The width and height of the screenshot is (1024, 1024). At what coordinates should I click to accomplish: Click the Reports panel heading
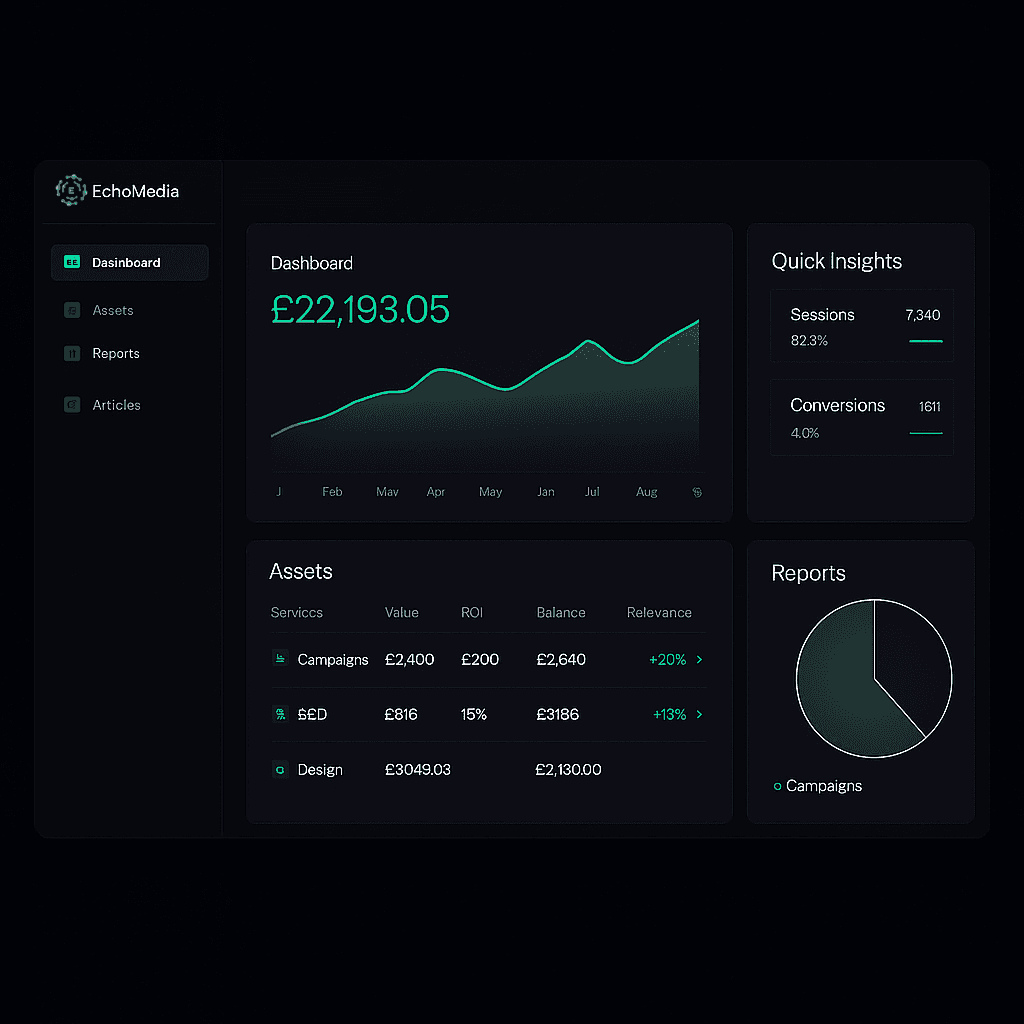[808, 573]
